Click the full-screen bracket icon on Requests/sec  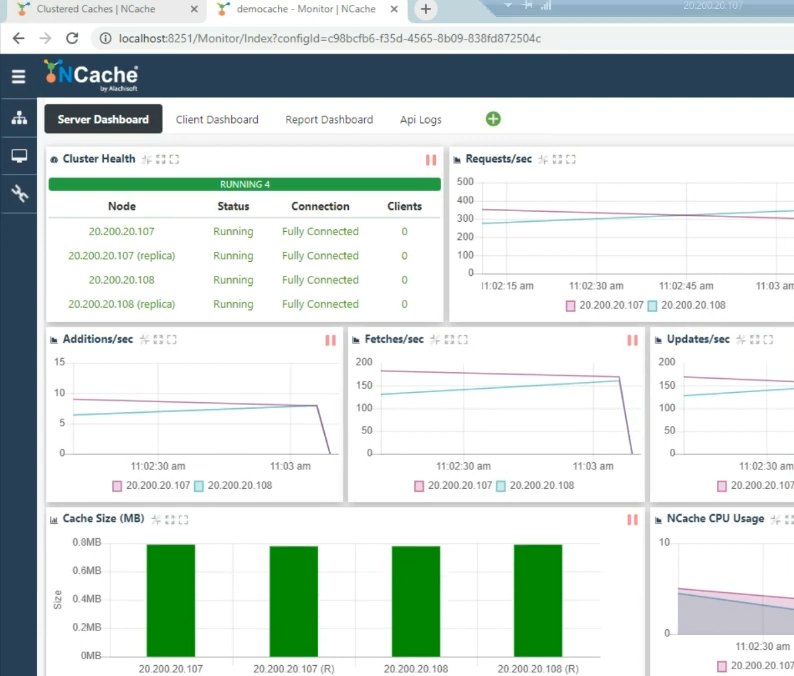(x=571, y=160)
